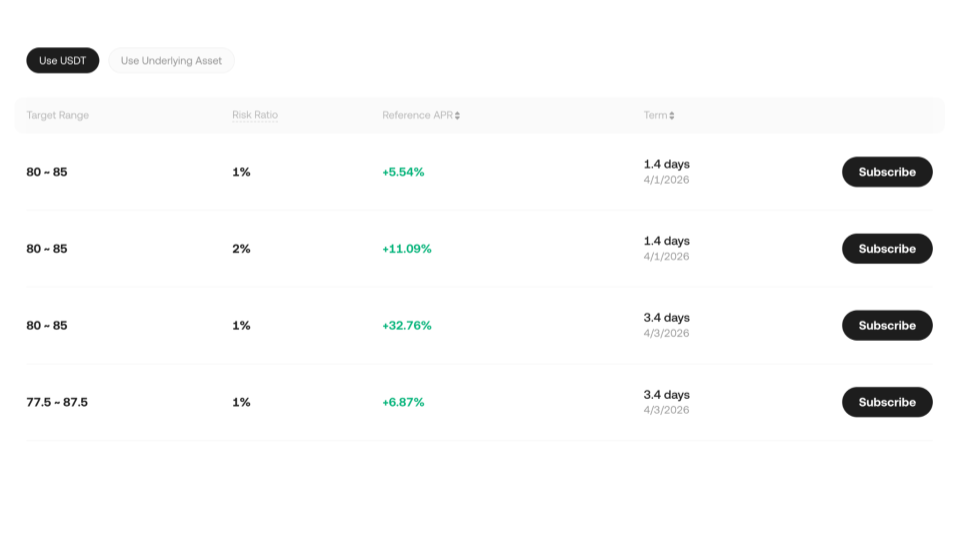
Task: Click the Target Range column header
Action: [x=58, y=115]
